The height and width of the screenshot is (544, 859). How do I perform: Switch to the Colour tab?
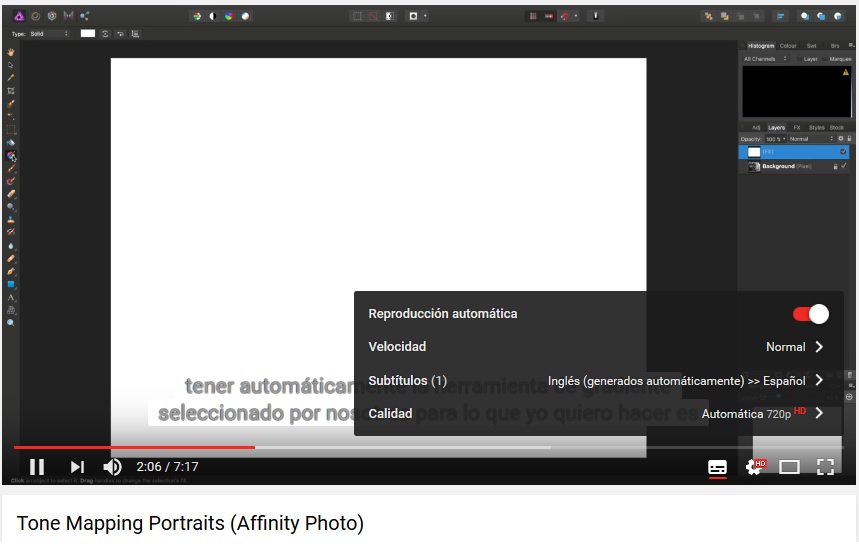788,46
